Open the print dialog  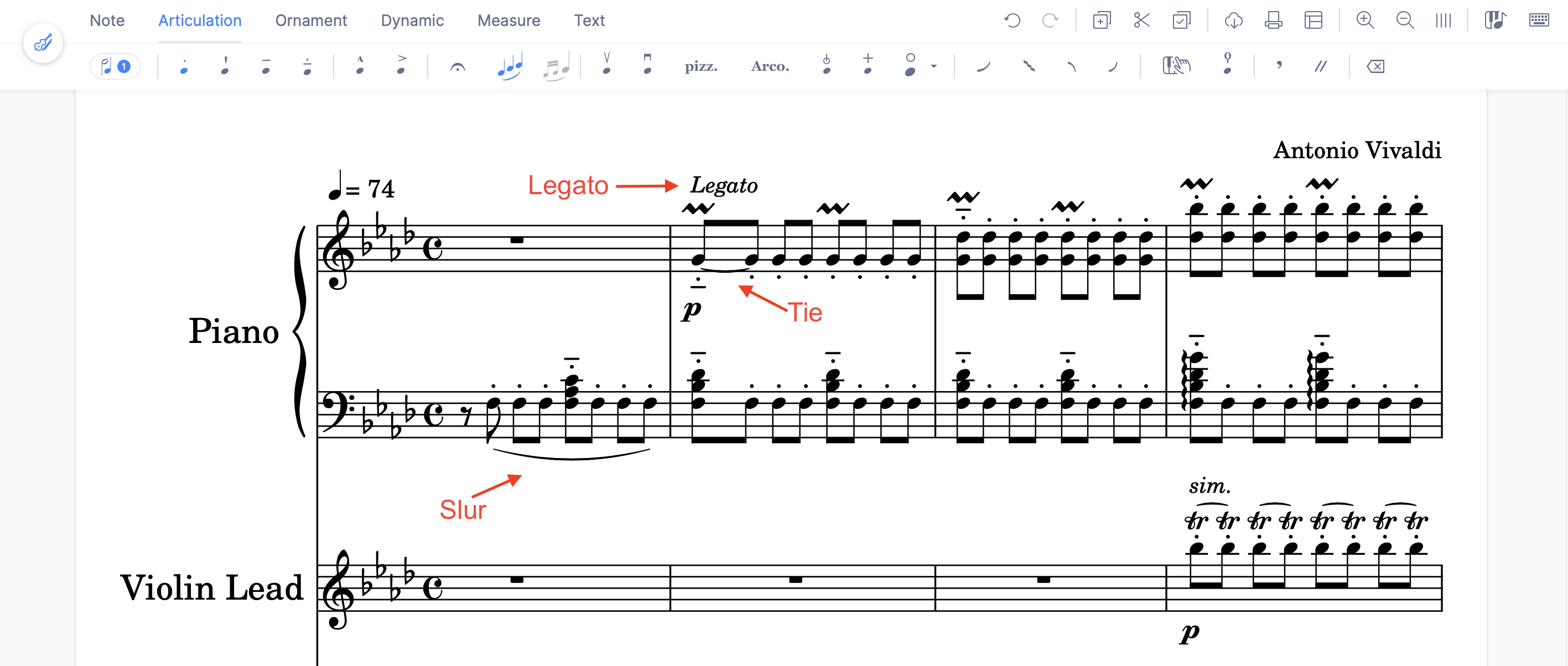click(x=1274, y=20)
